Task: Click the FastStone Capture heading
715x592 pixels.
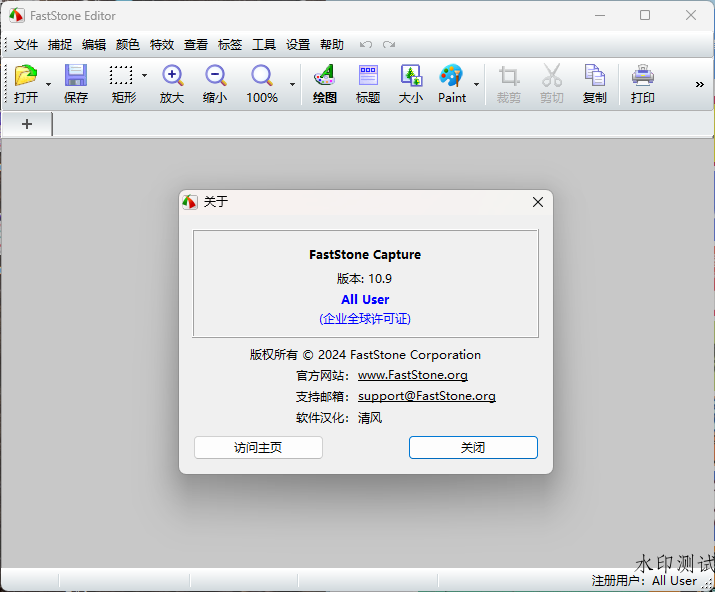Action: pos(365,254)
